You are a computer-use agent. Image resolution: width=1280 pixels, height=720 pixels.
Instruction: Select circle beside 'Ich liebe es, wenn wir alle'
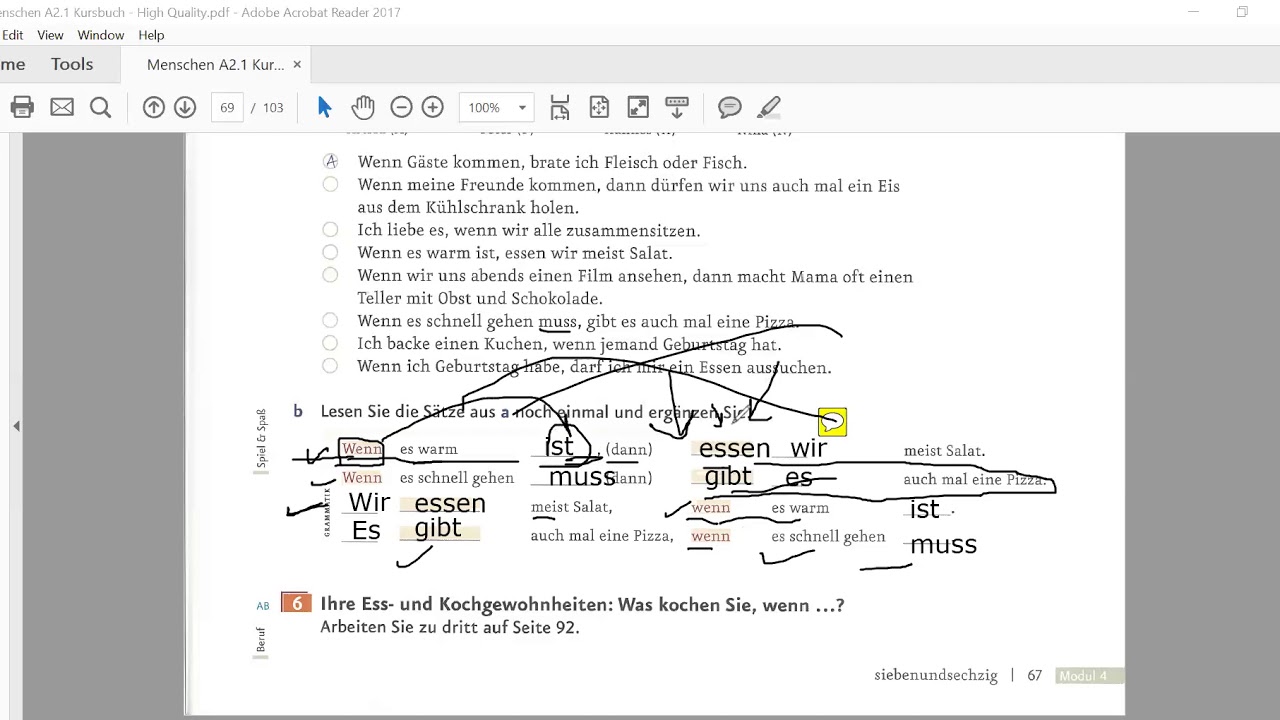330,229
